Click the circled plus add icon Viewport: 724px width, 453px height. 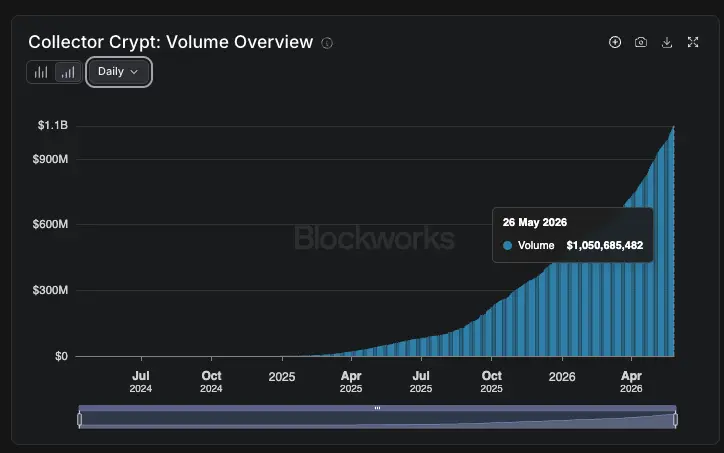pyautogui.click(x=615, y=42)
